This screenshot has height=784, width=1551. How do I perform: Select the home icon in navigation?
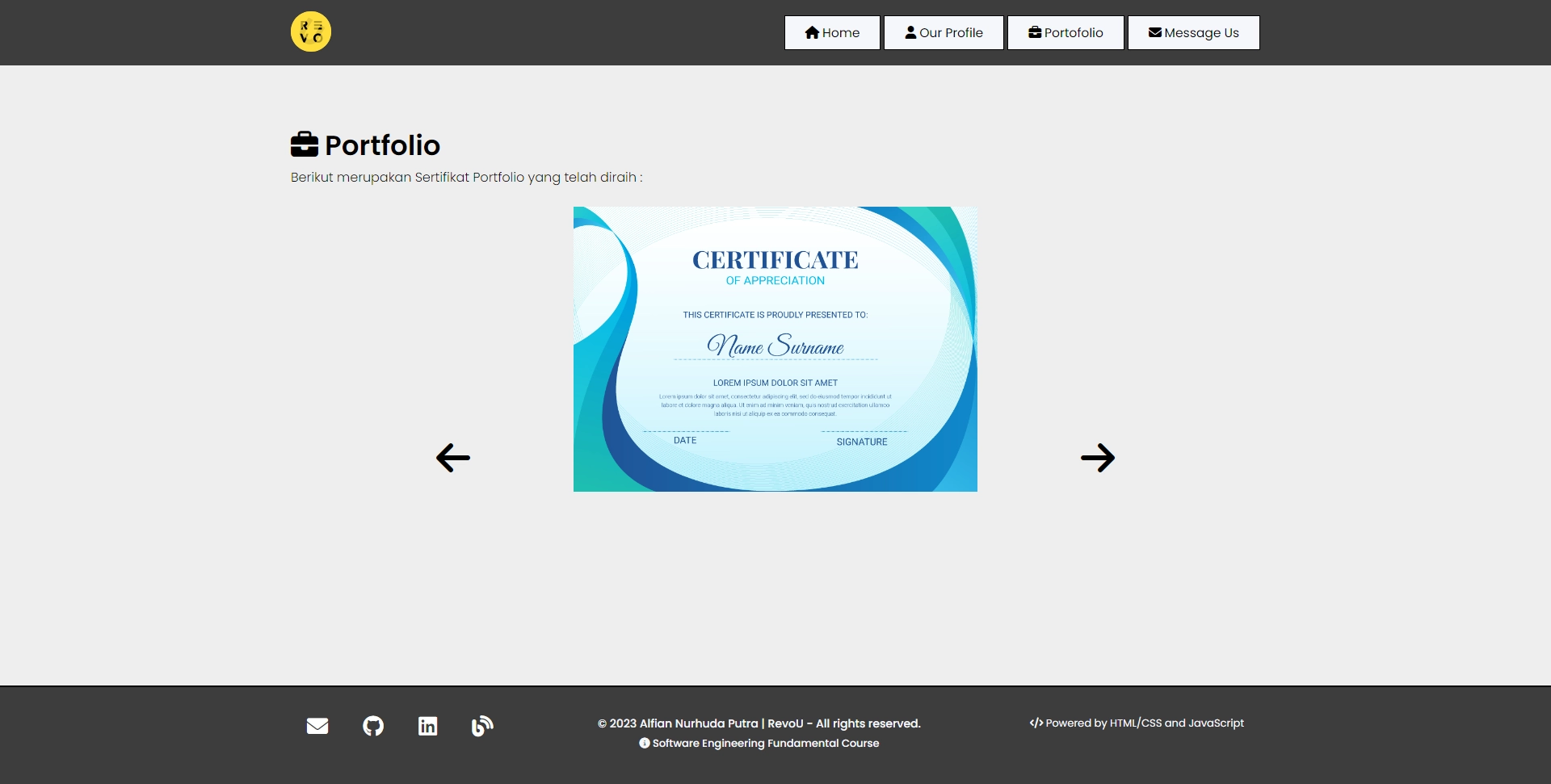813,32
